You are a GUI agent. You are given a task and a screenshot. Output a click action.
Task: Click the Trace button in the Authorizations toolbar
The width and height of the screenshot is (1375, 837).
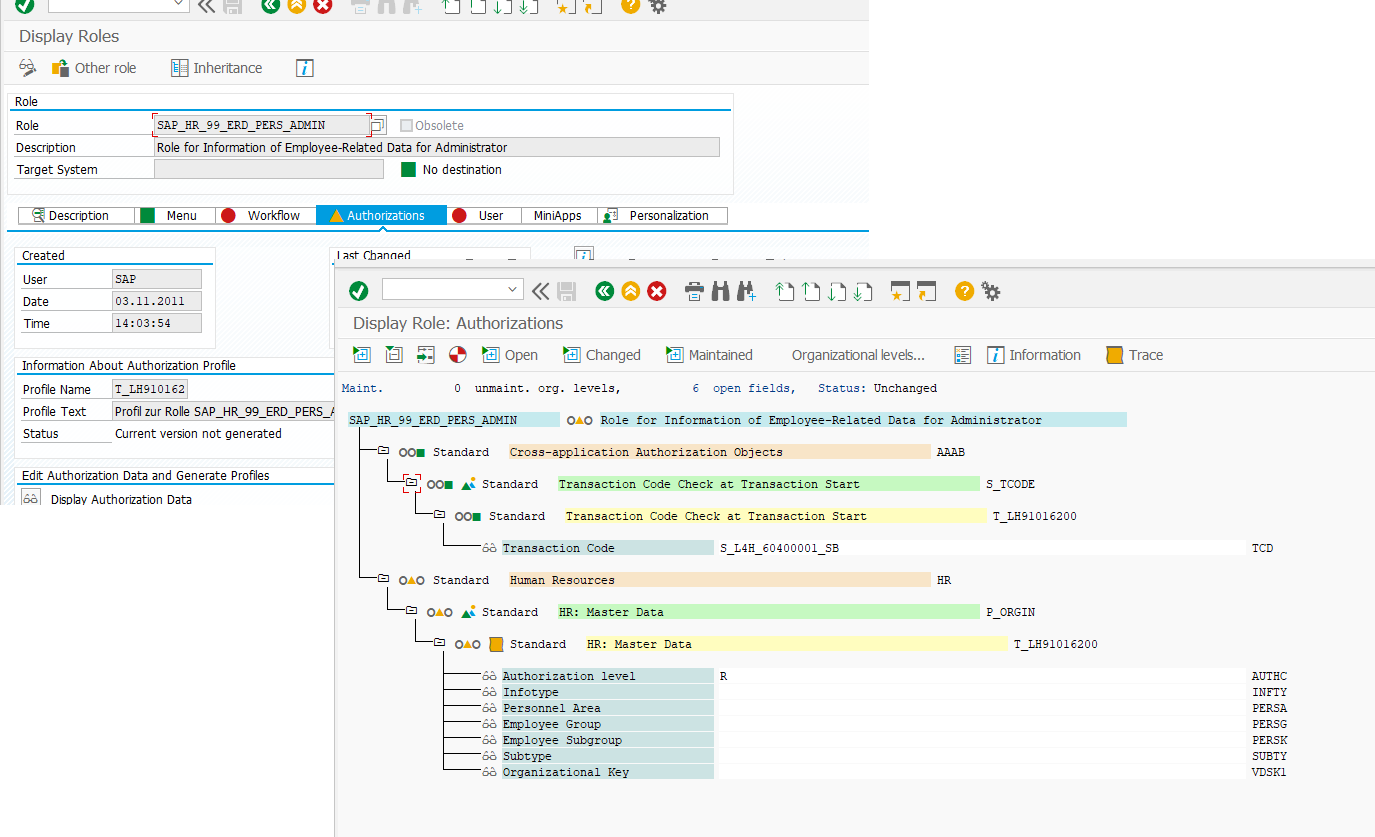(x=1135, y=355)
